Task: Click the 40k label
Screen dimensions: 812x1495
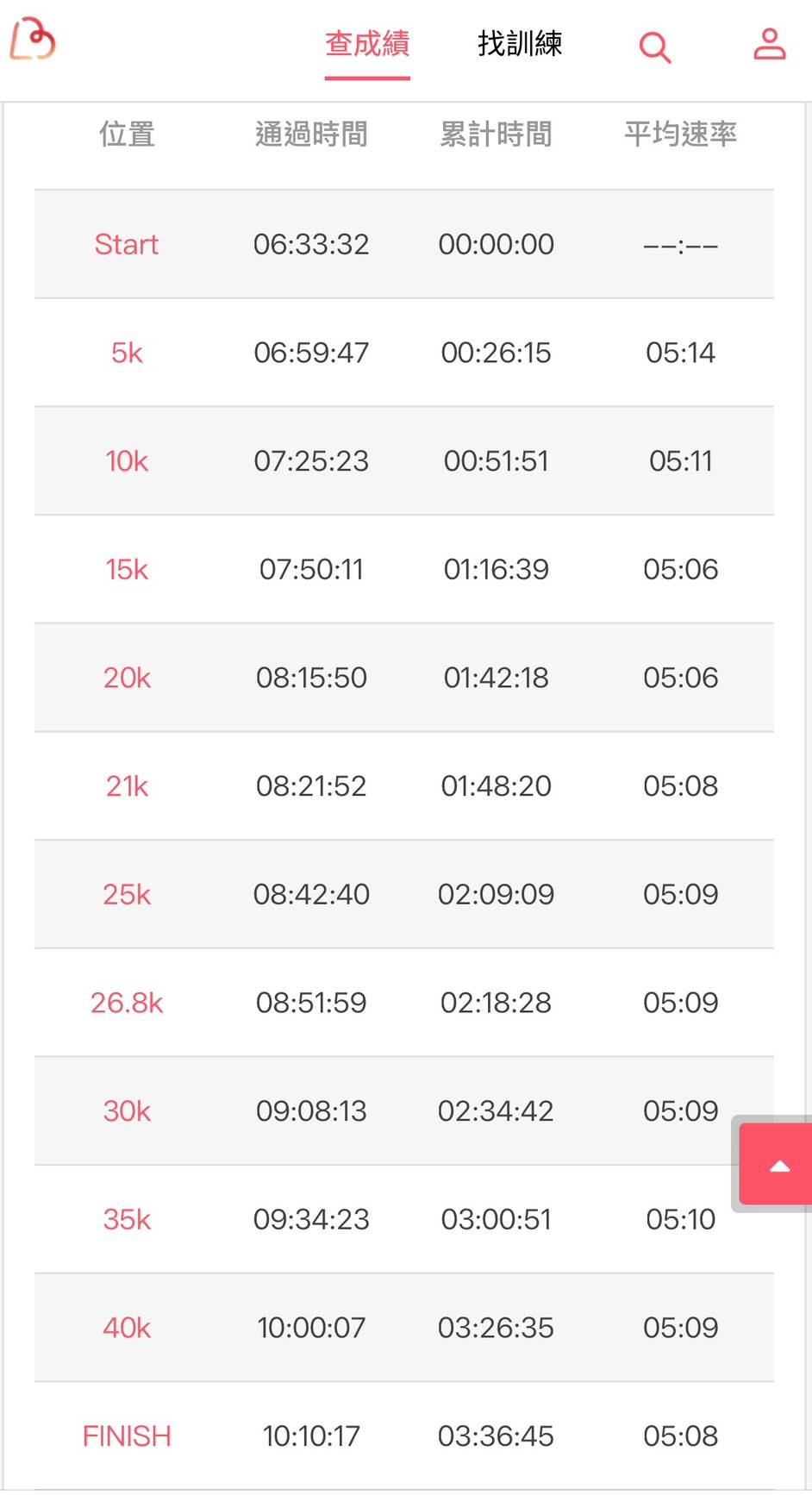Action: (127, 1328)
